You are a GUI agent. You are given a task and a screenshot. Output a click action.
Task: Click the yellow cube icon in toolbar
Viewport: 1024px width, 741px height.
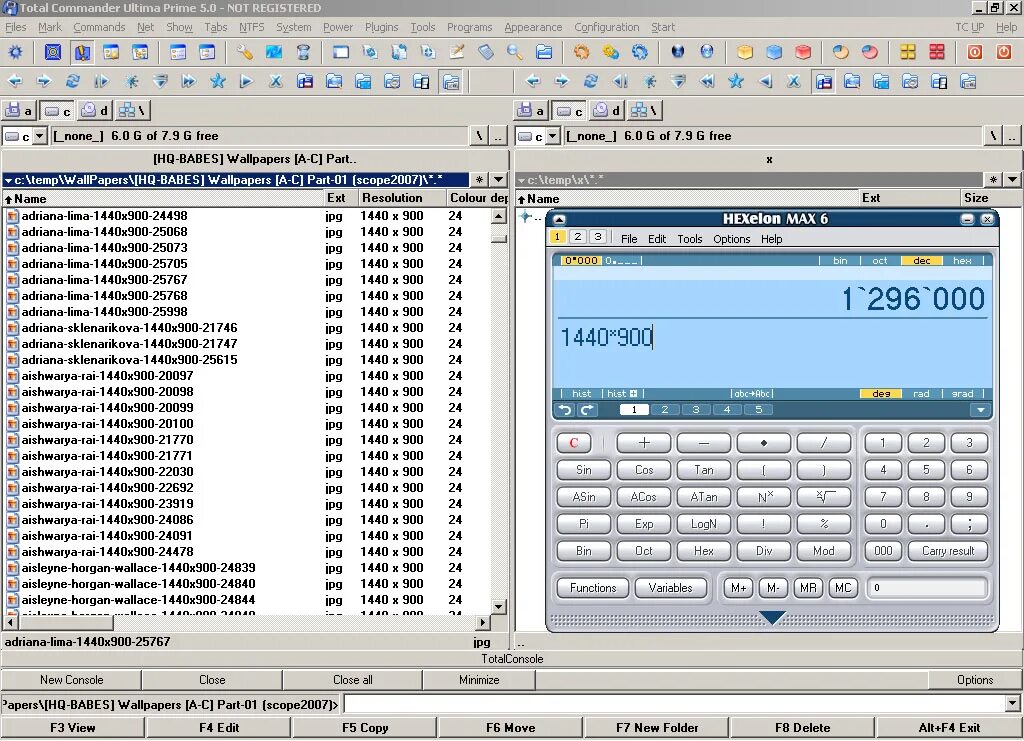[x=745, y=52]
